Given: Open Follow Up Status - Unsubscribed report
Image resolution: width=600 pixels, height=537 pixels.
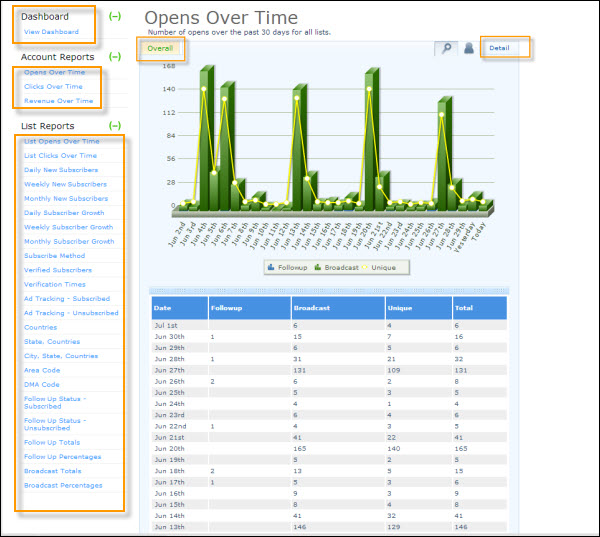Looking at the screenshot, I should click(x=55, y=424).
